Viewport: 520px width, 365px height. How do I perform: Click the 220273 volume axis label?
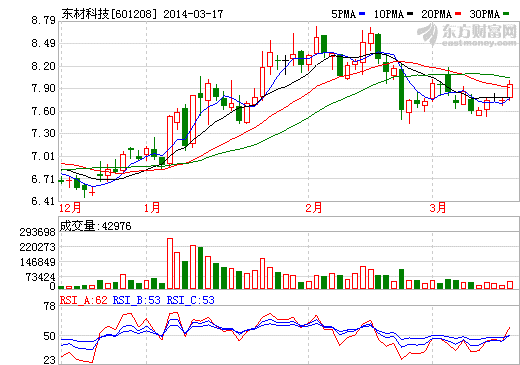(37, 247)
